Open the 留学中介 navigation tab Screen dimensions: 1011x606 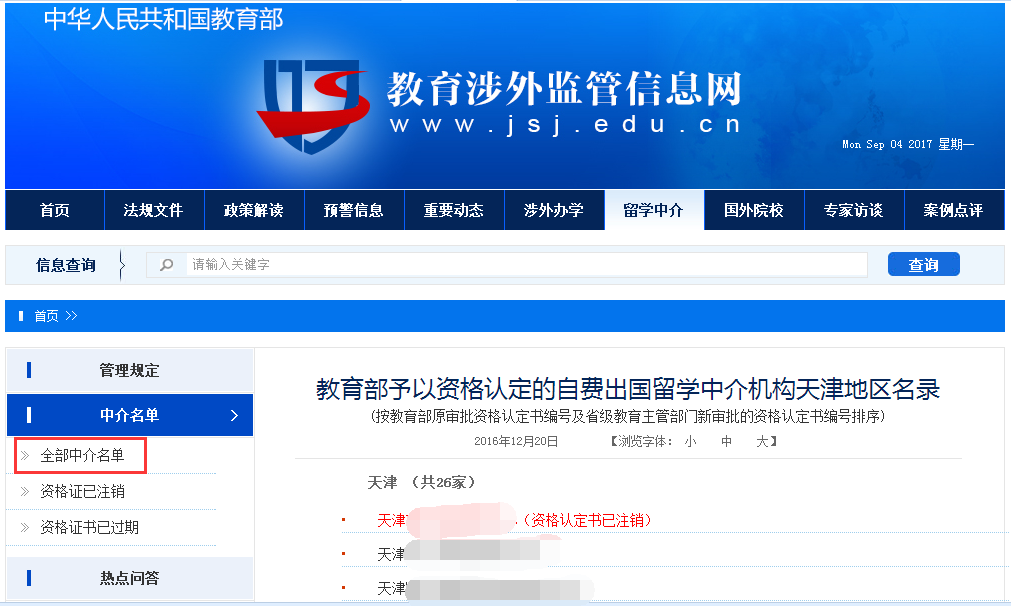point(653,210)
